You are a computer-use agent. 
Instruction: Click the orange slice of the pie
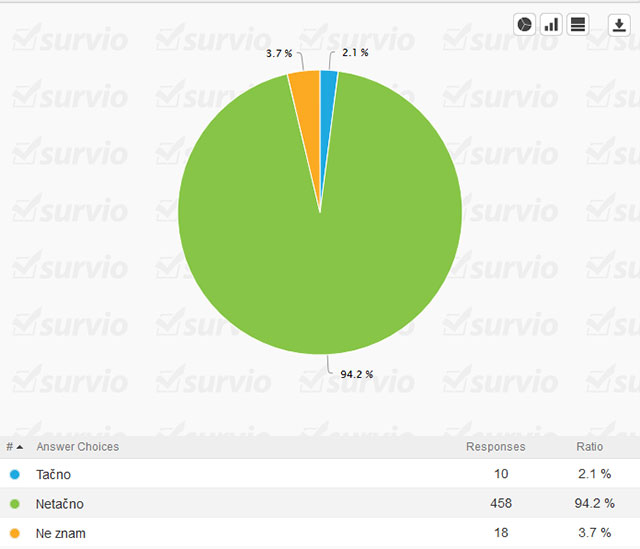point(305,90)
